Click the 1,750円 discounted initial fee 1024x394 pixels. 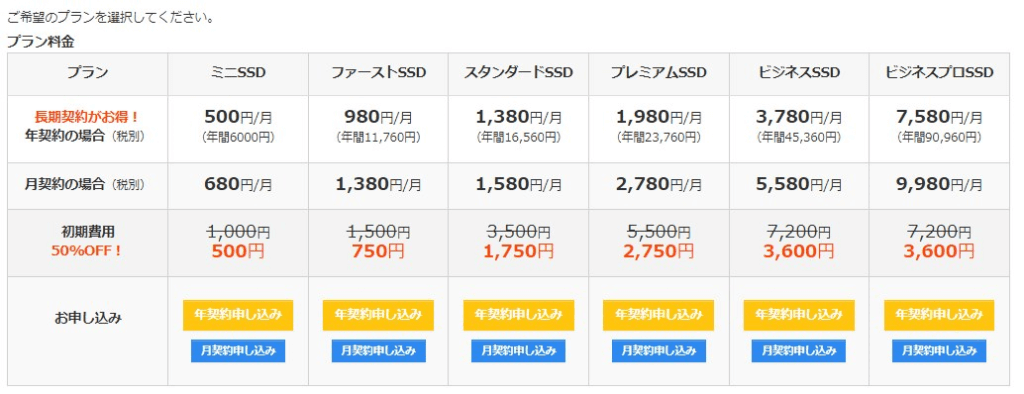[519, 250]
